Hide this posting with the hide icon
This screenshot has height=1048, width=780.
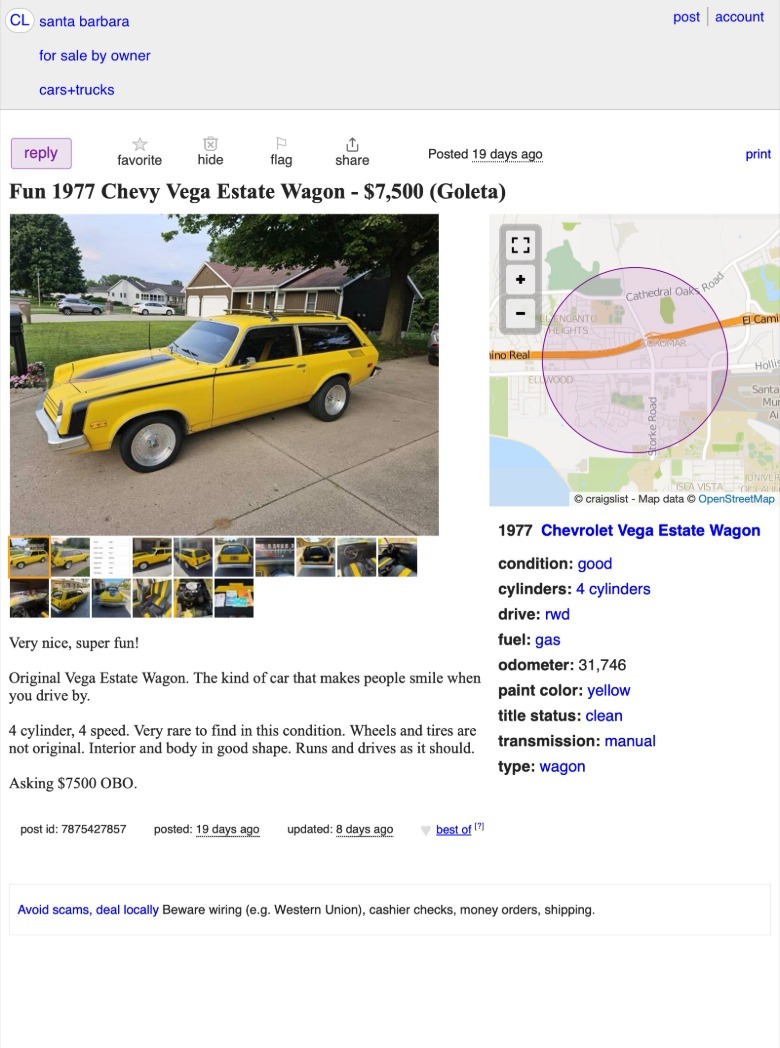tap(210, 144)
